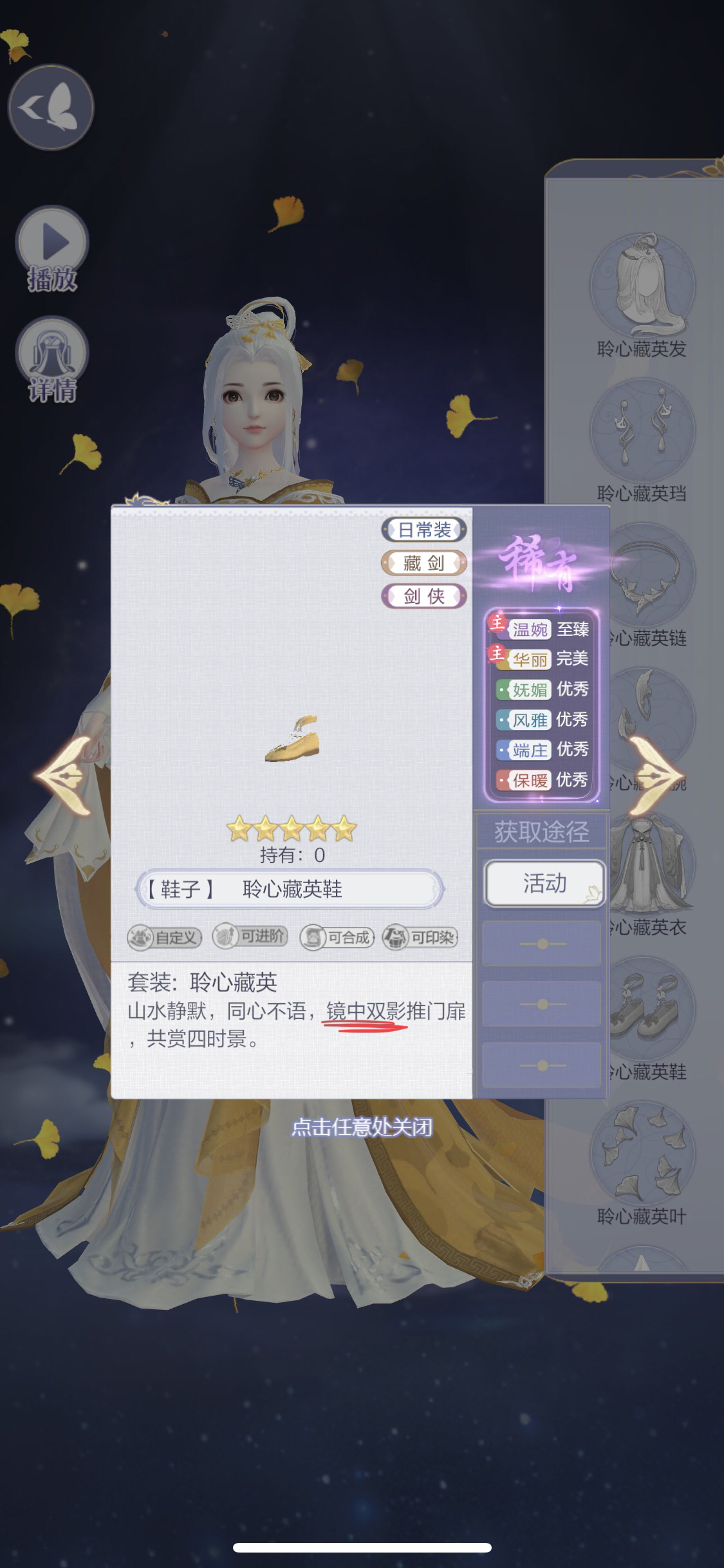Go to previous item with left arrow
This screenshot has width=724, height=1568.
(63, 775)
